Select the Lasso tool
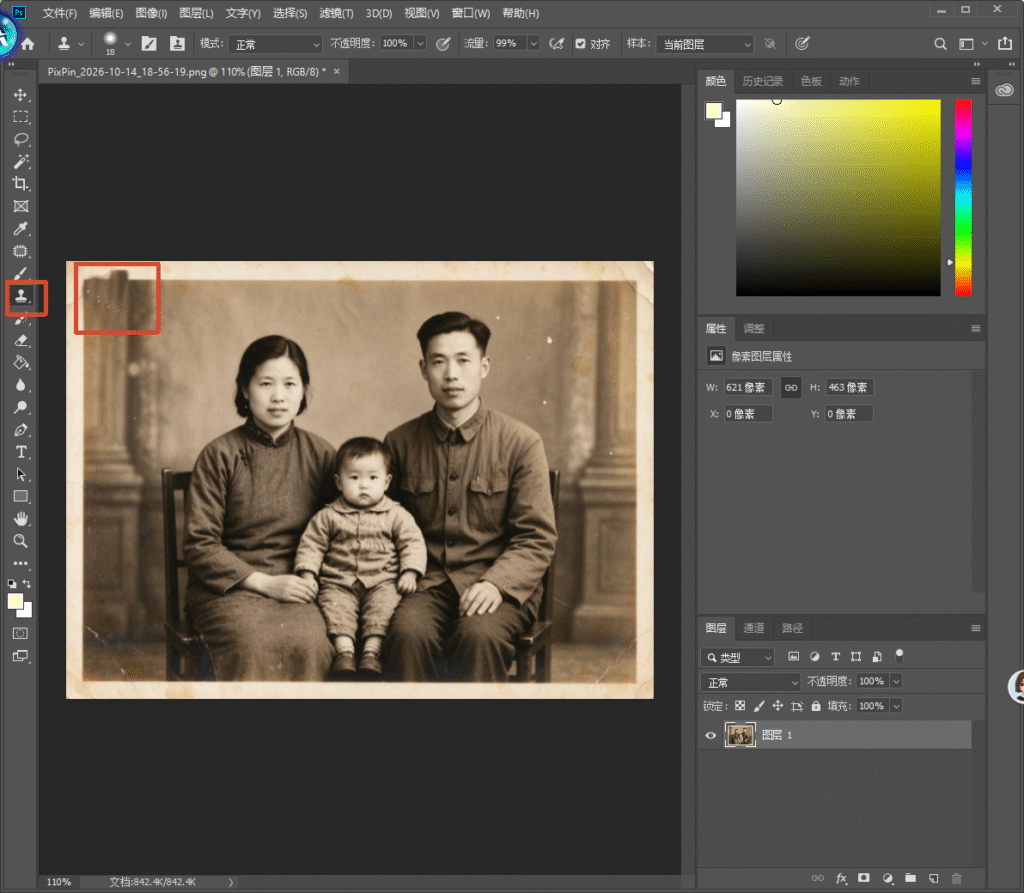The image size is (1024, 893). (21, 139)
